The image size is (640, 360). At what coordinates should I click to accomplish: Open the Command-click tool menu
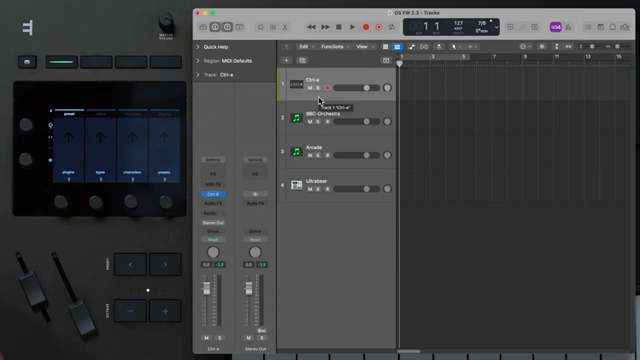pos(473,47)
